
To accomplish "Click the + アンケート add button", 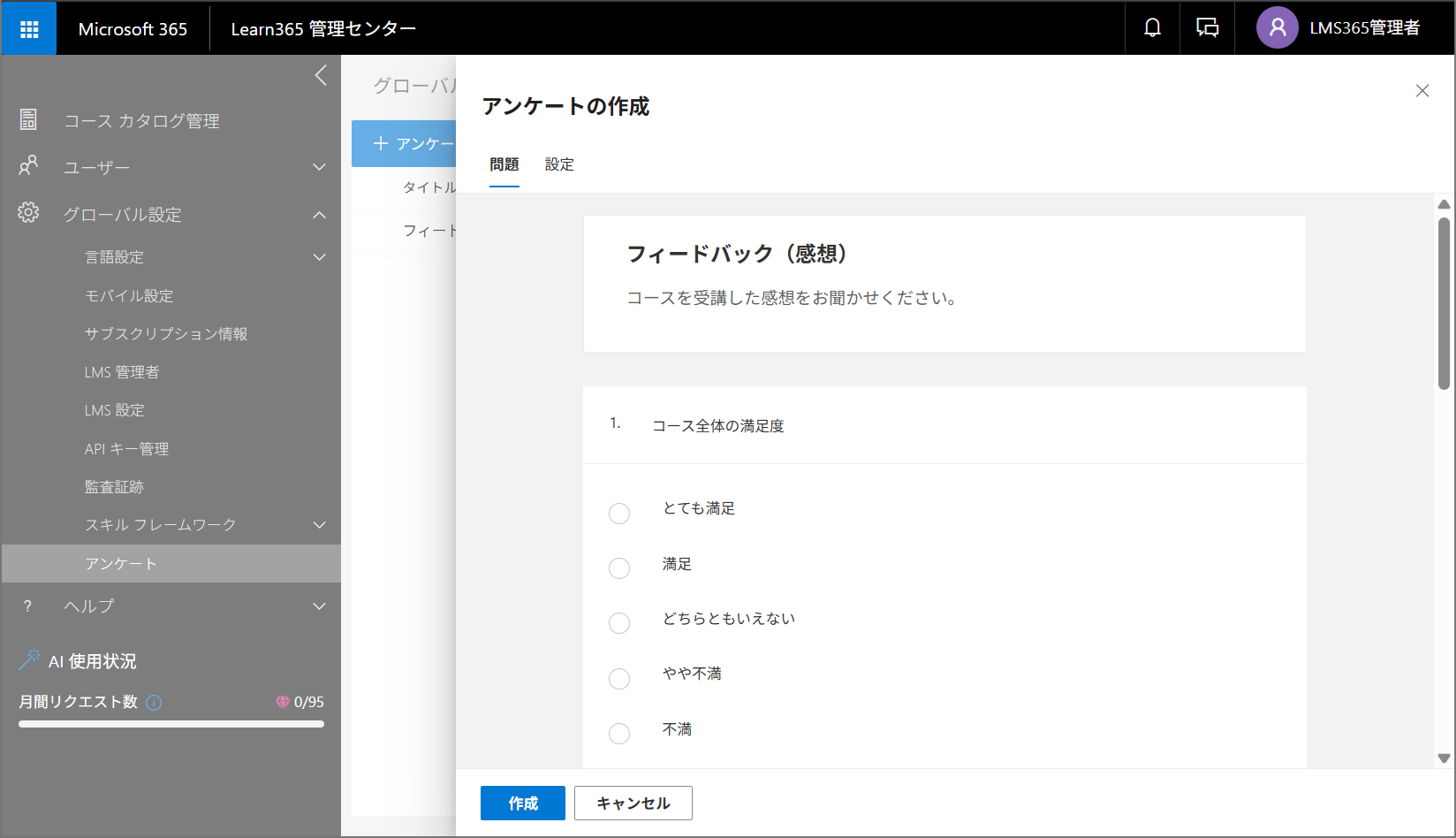I will 404,143.
